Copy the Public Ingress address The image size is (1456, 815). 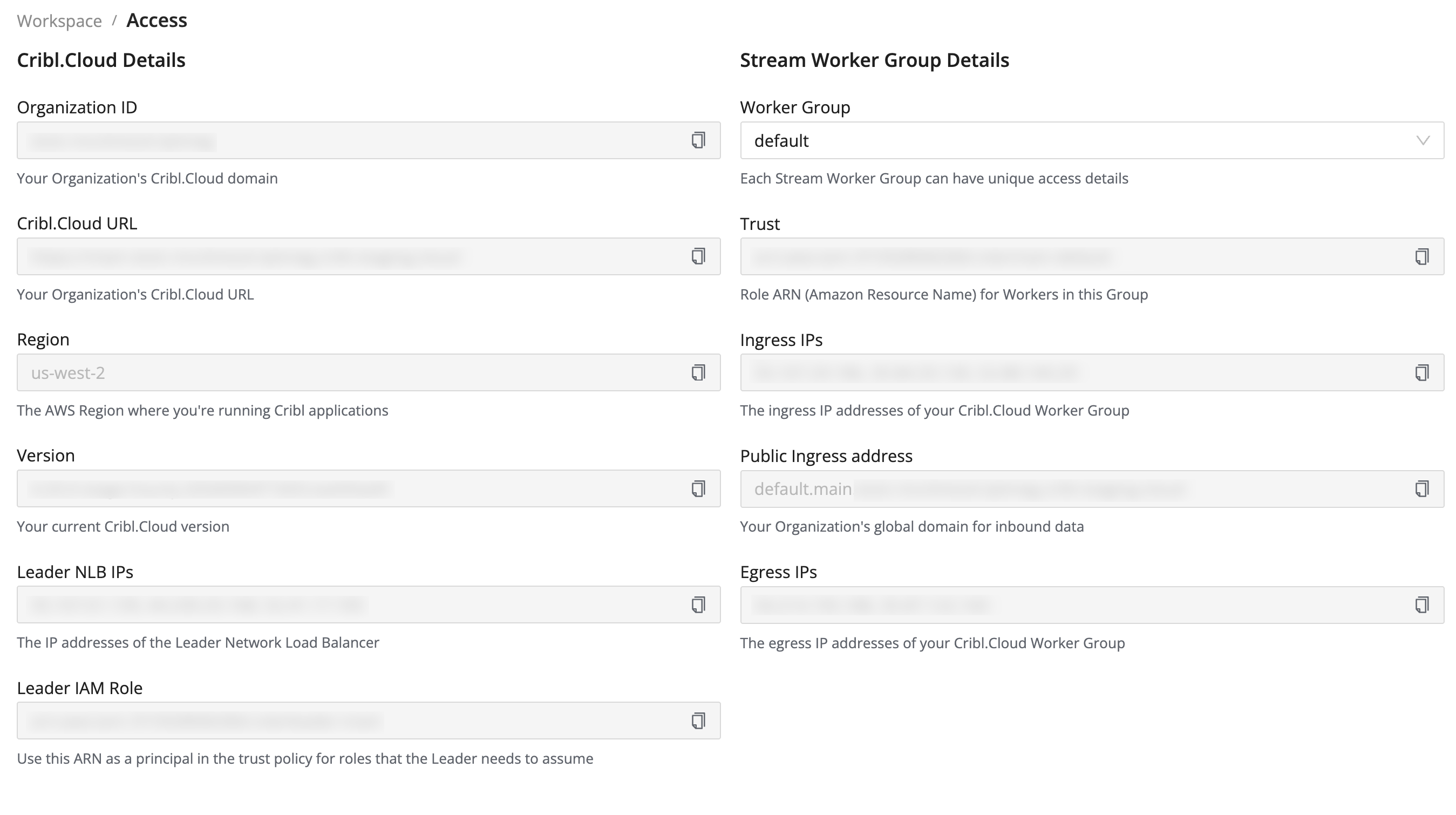point(1421,489)
